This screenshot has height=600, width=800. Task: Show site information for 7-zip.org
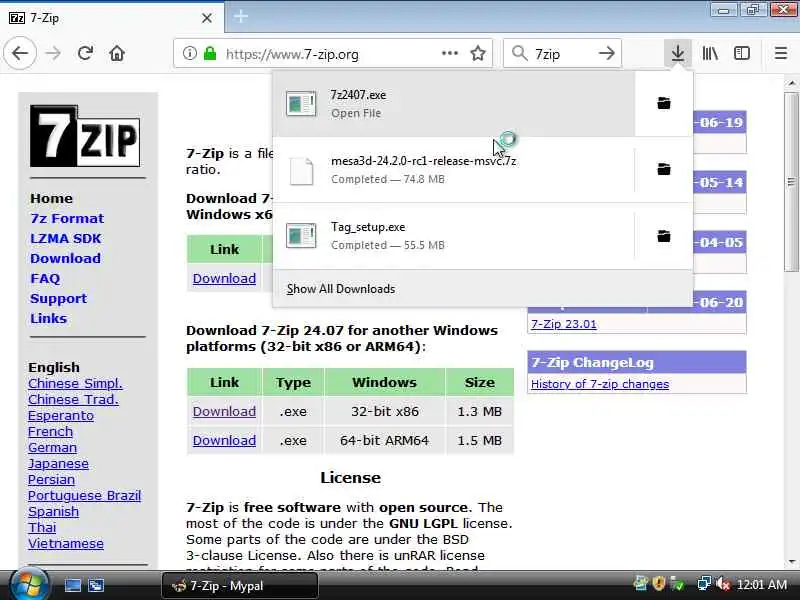(x=190, y=53)
